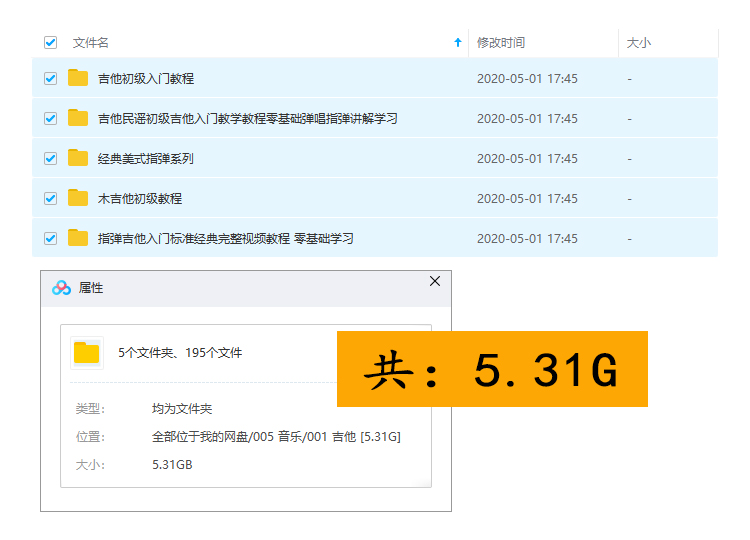Viewport: 750px width, 540px height.
Task: Toggle the select-all checkbox in header
Action: coord(50,43)
